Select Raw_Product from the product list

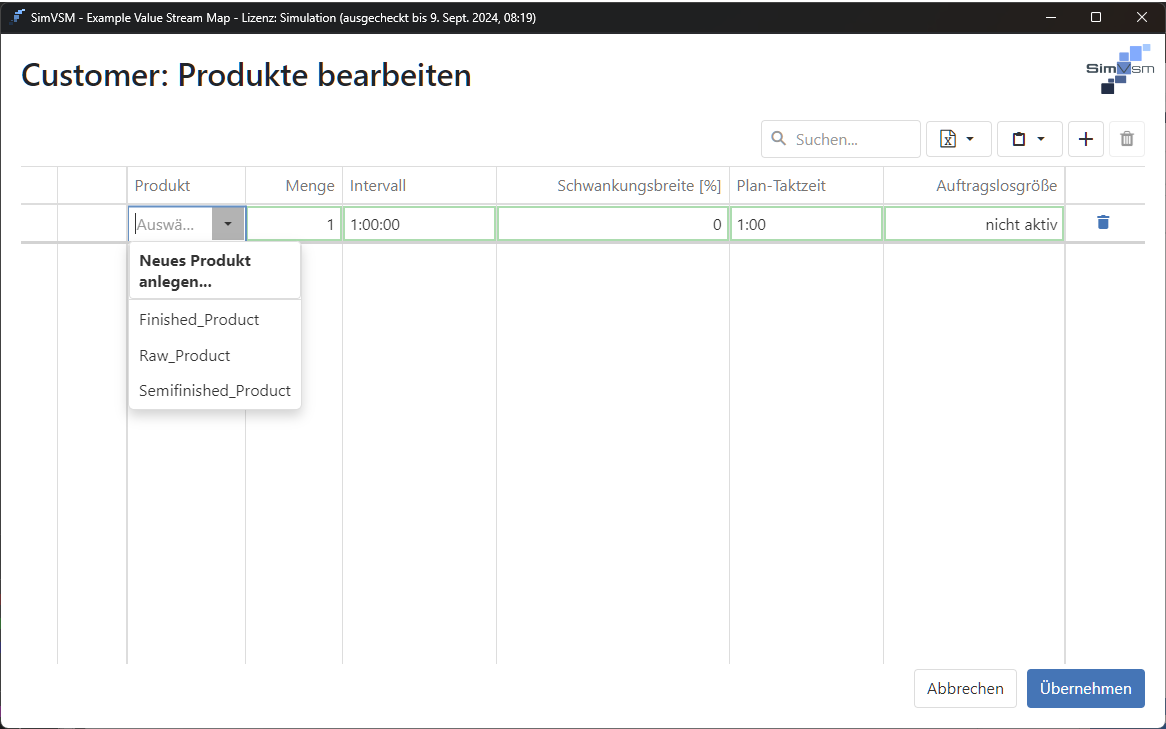pyautogui.click(x=184, y=355)
